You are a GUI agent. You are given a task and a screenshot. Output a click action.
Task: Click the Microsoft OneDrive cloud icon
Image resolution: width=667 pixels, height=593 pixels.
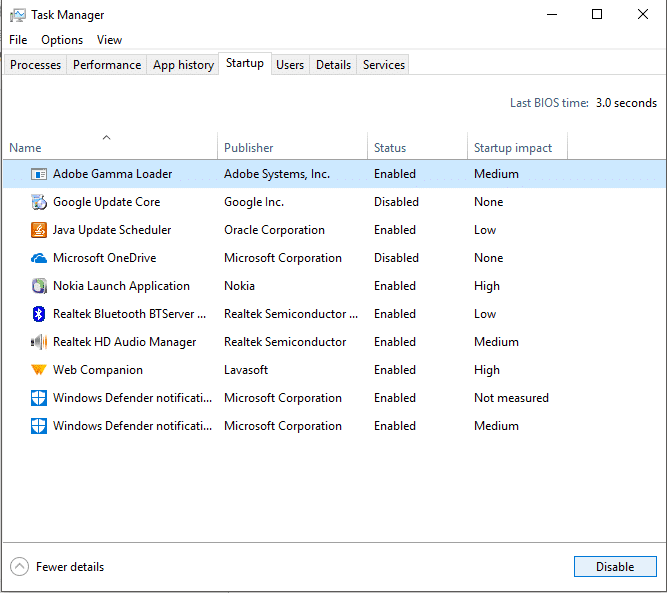click(x=39, y=258)
